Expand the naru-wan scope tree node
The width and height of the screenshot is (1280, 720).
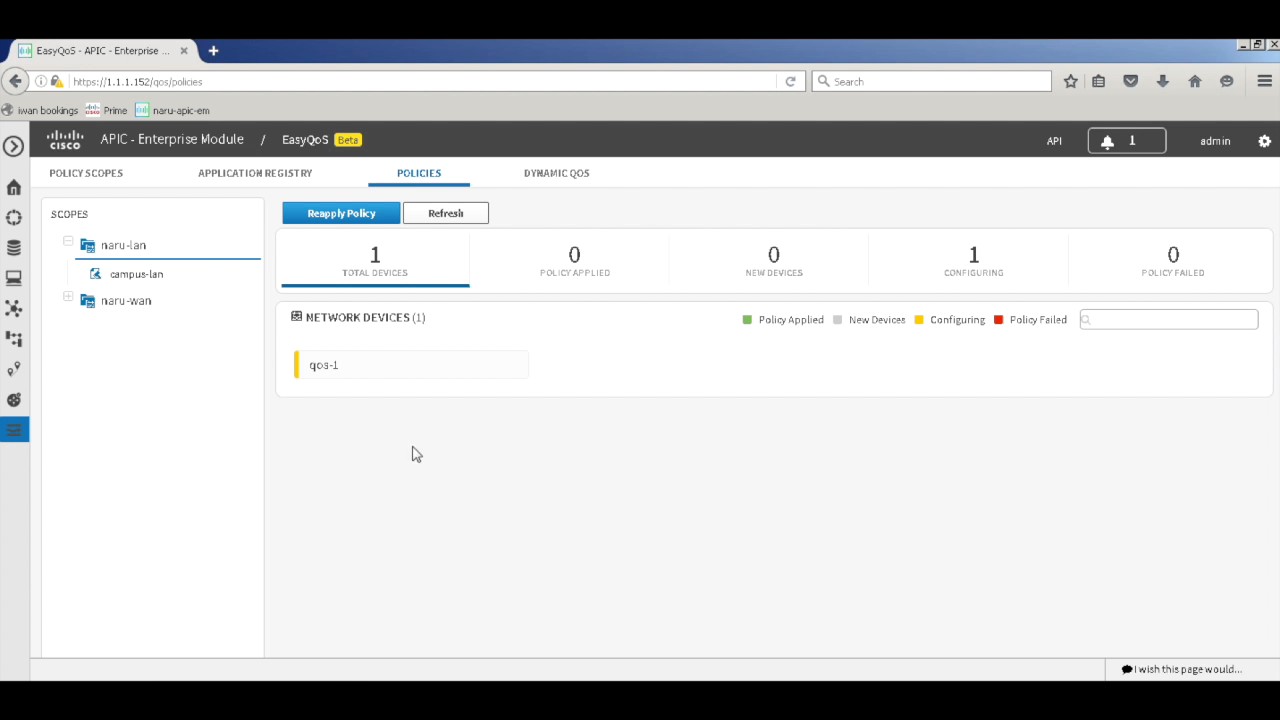click(68, 297)
